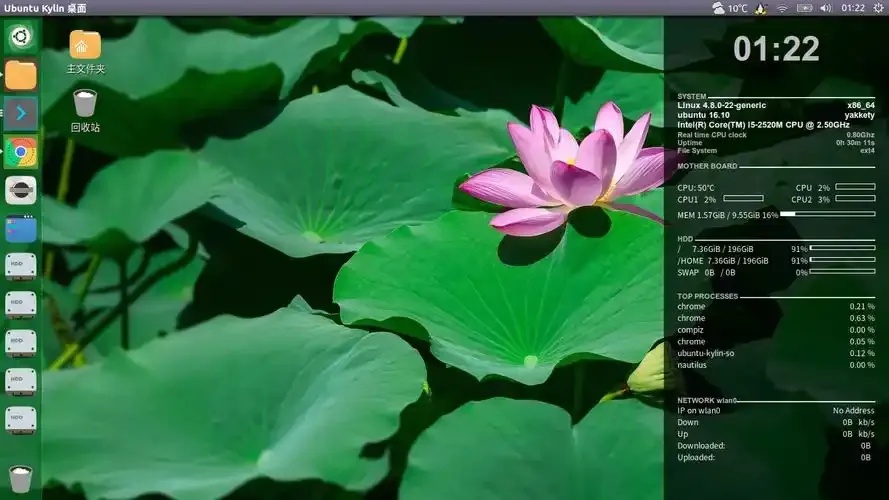Open the blue window launcher icon
889x500 pixels.
[20, 229]
